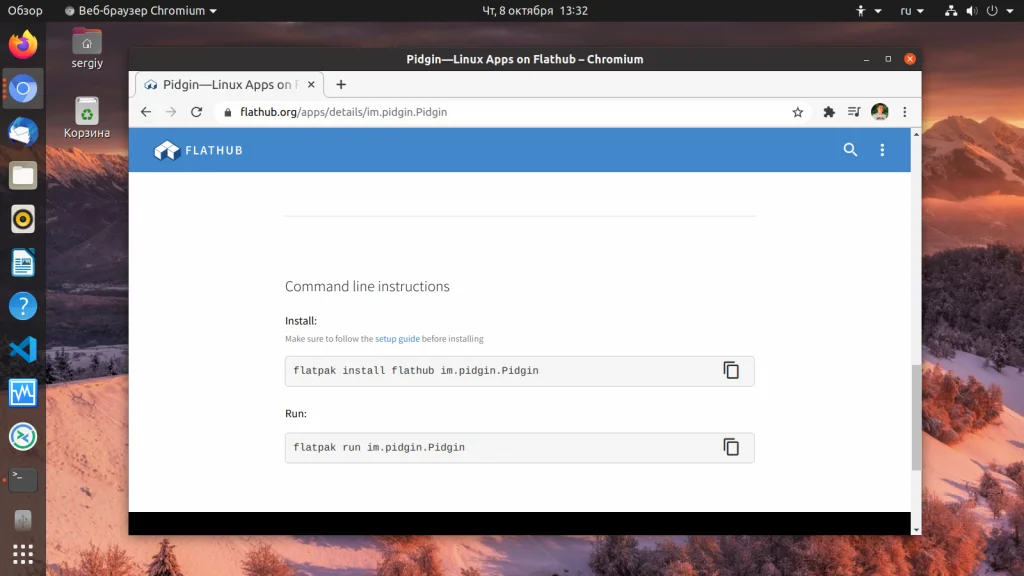
Task: Reload the current page
Action: point(197,112)
